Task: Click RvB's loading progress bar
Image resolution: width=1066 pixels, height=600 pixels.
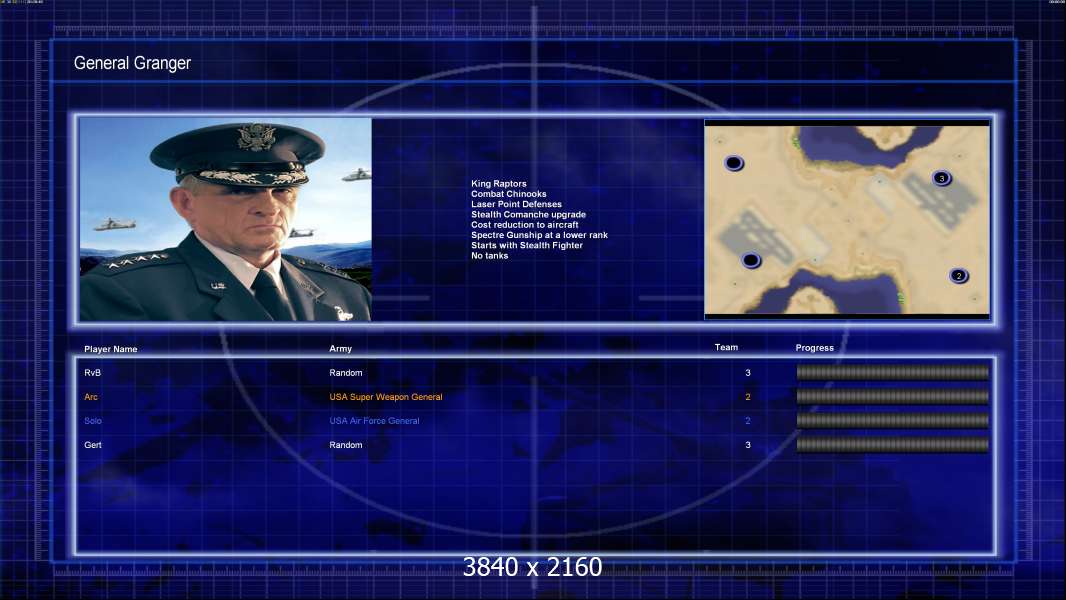Action: point(893,372)
